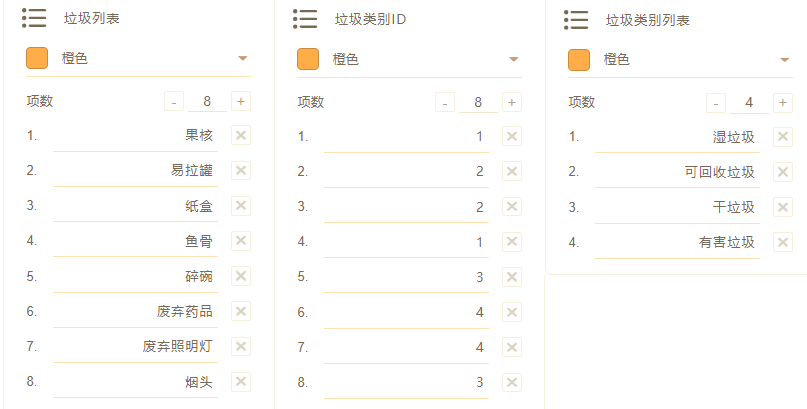The width and height of the screenshot is (807, 409).
Task: Click the orange swatch under 垃圾列表
Action: click(37, 59)
